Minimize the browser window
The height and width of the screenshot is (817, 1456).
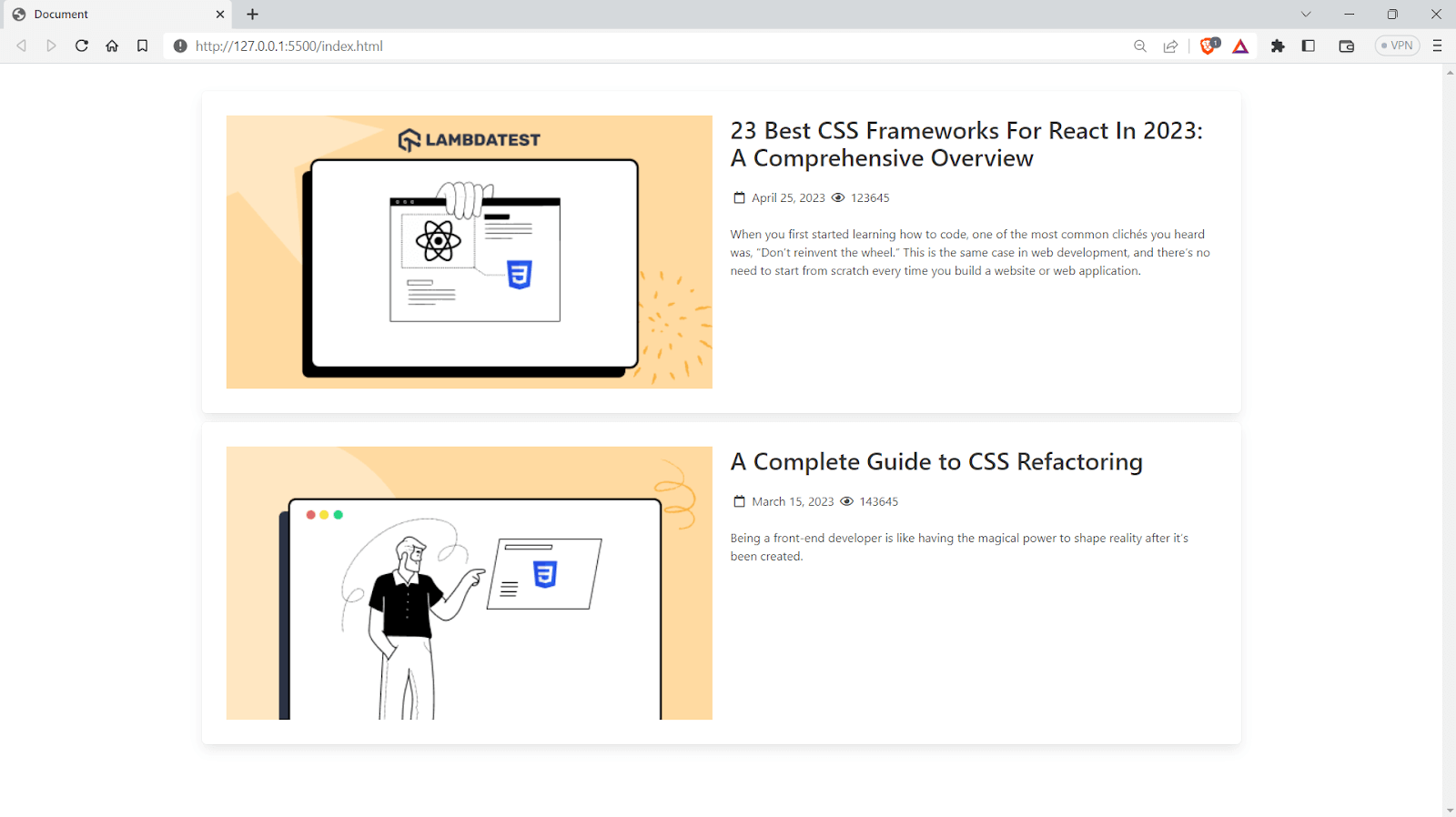tap(1349, 15)
